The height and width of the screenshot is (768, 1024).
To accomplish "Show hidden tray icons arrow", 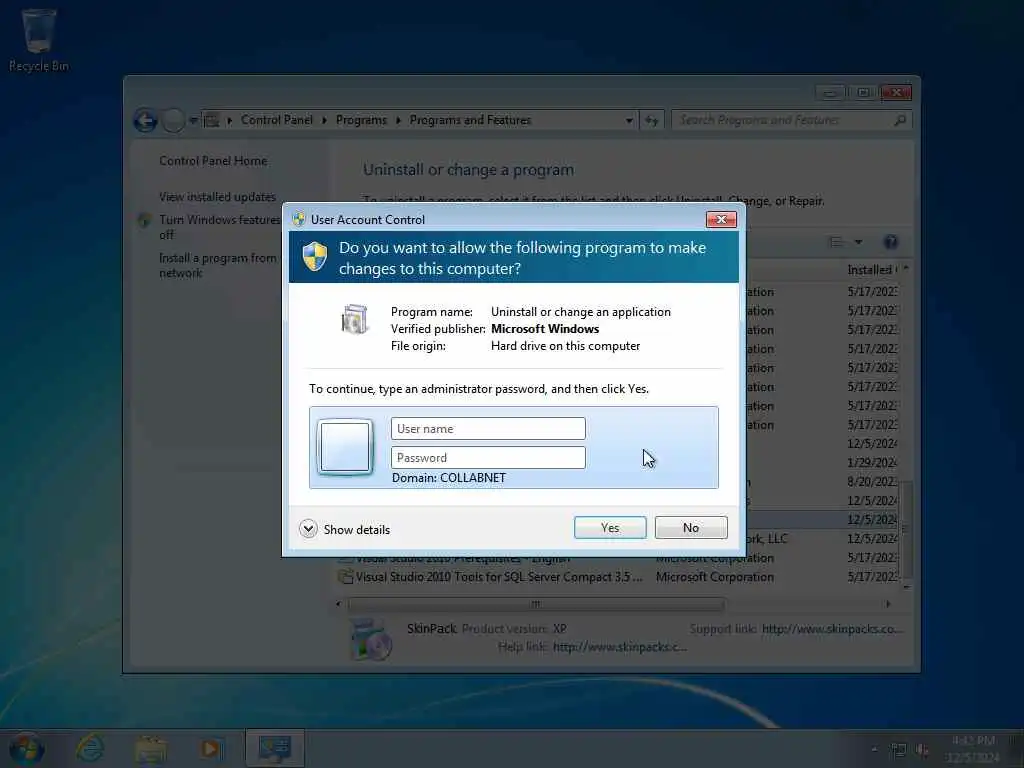I will 874,750.
